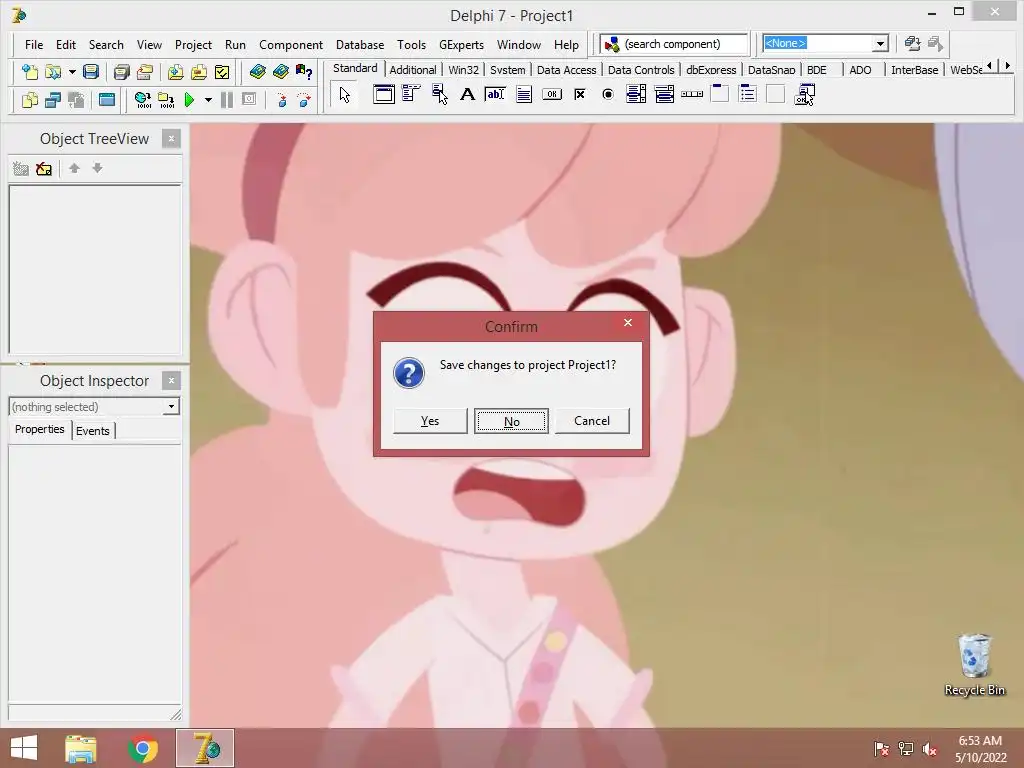Click the Step Over debug icon
The height and width of the screenshot is (768, 1024).
[304, 100]
